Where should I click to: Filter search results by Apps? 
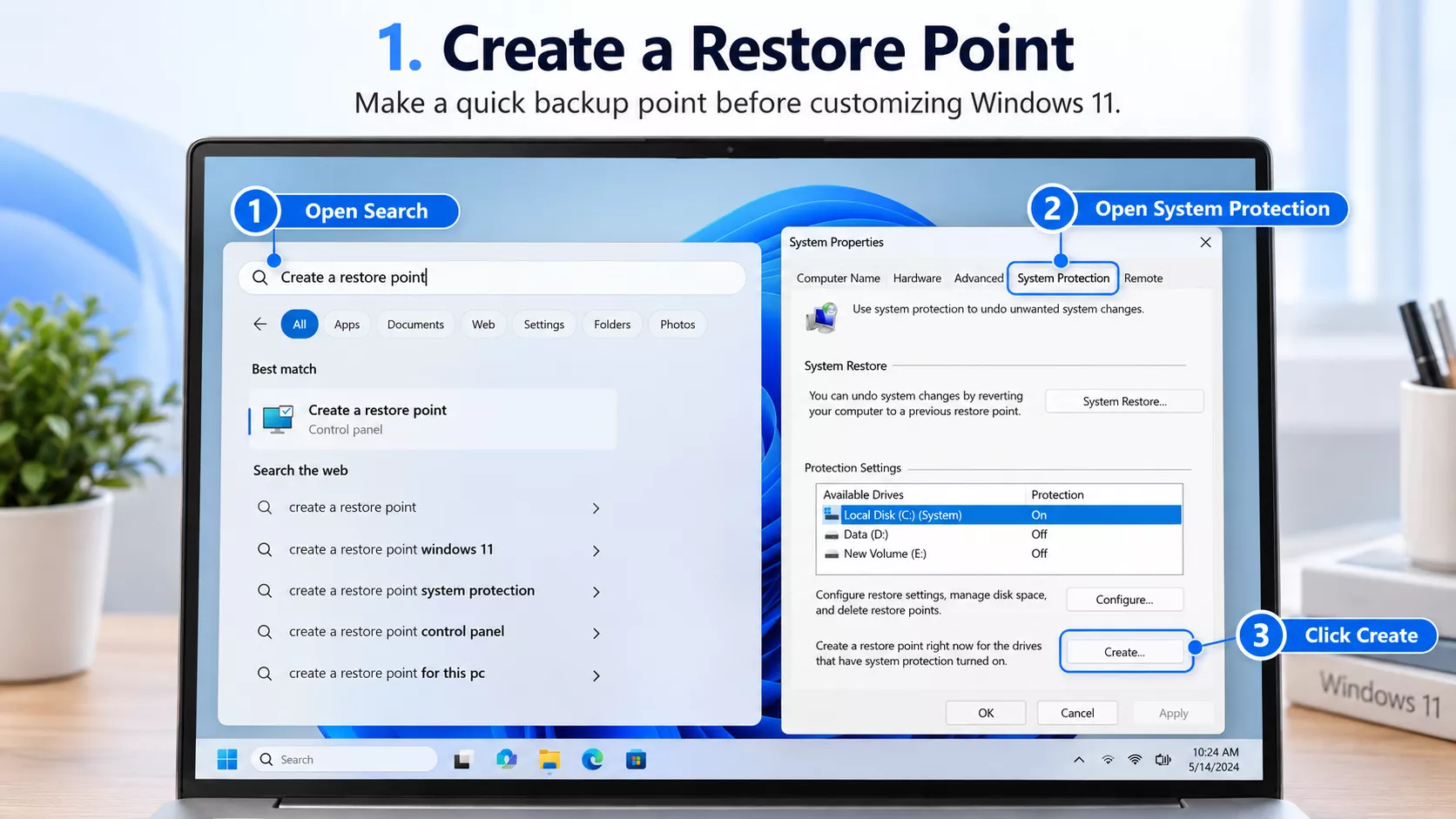(x=347, y=325)
